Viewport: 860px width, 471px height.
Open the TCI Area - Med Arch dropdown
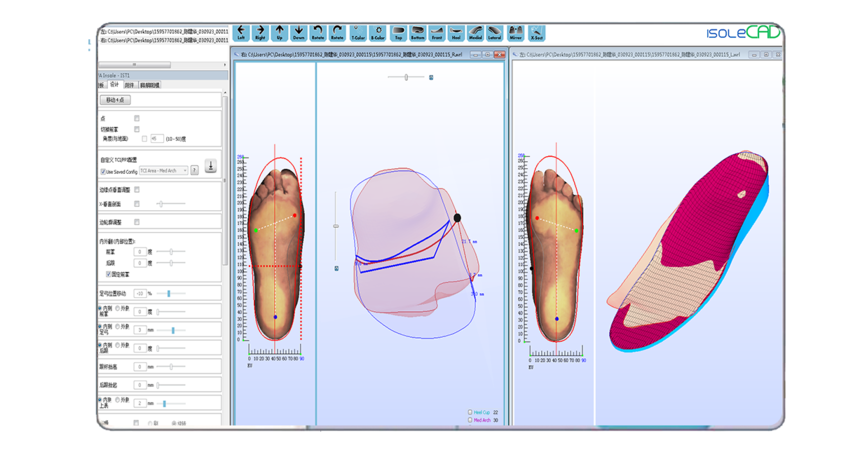[x=163, y=171]
